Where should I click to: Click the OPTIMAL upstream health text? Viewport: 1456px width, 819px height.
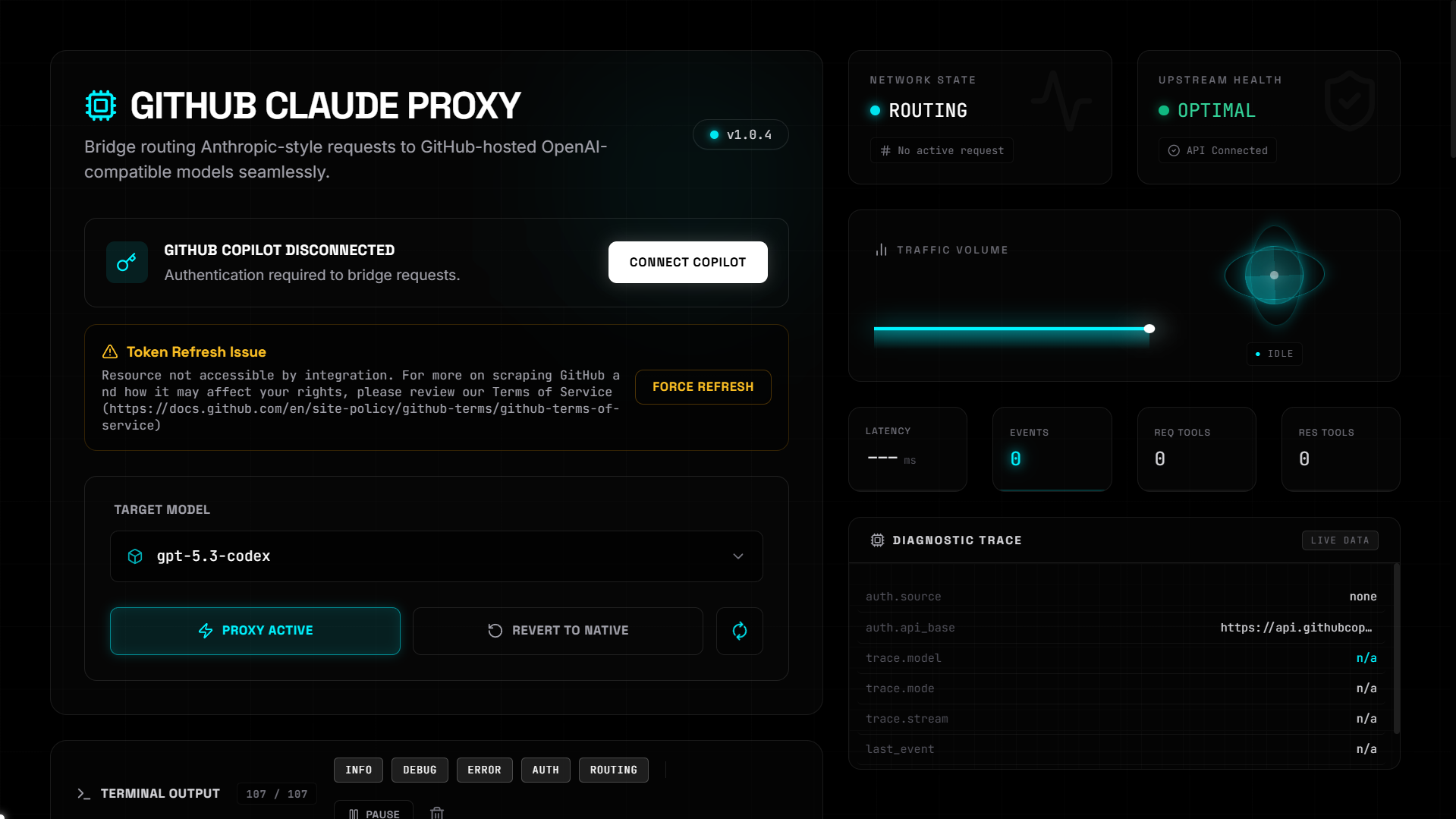tap(1216, 111)
